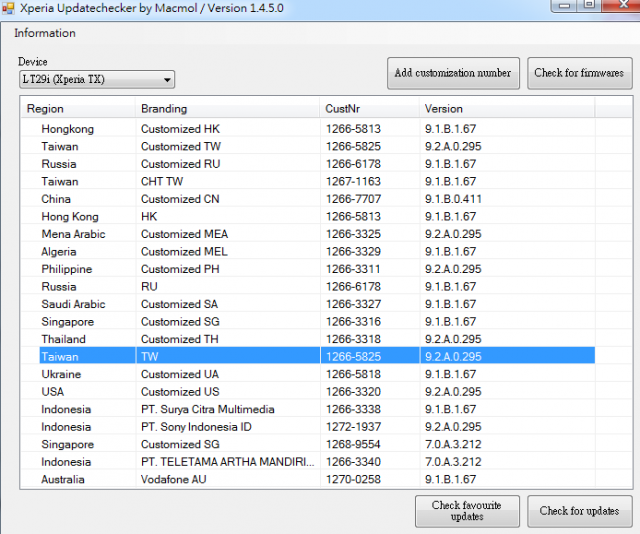Click the app icon in title bar
The image size is (640, 534).
(8, 8)
